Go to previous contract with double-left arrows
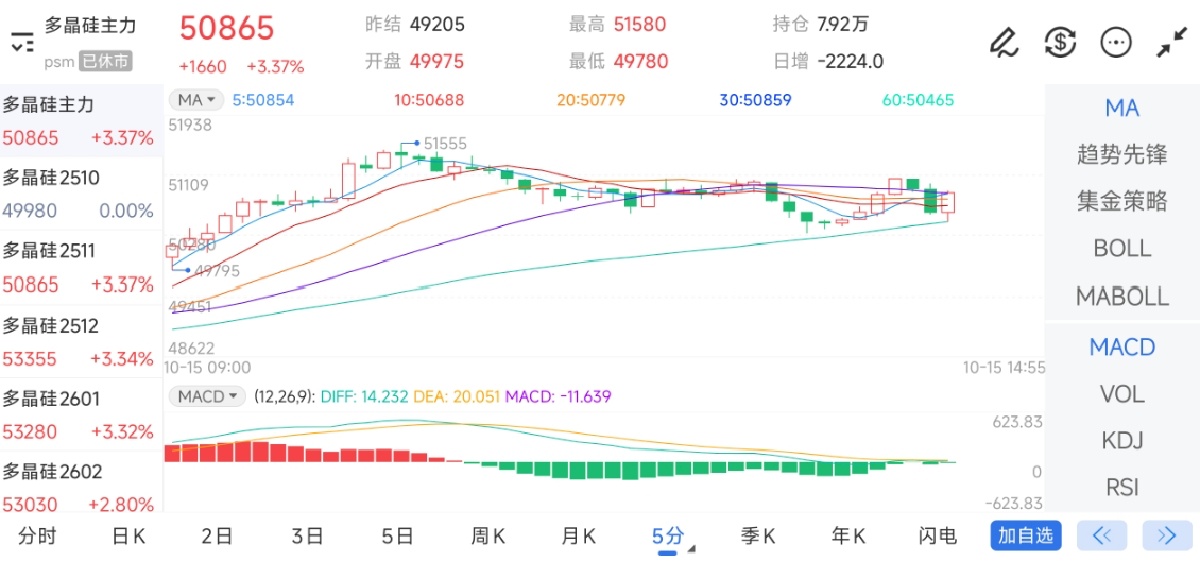This screenshot has height=573, width=1200. coord(1102,535)
